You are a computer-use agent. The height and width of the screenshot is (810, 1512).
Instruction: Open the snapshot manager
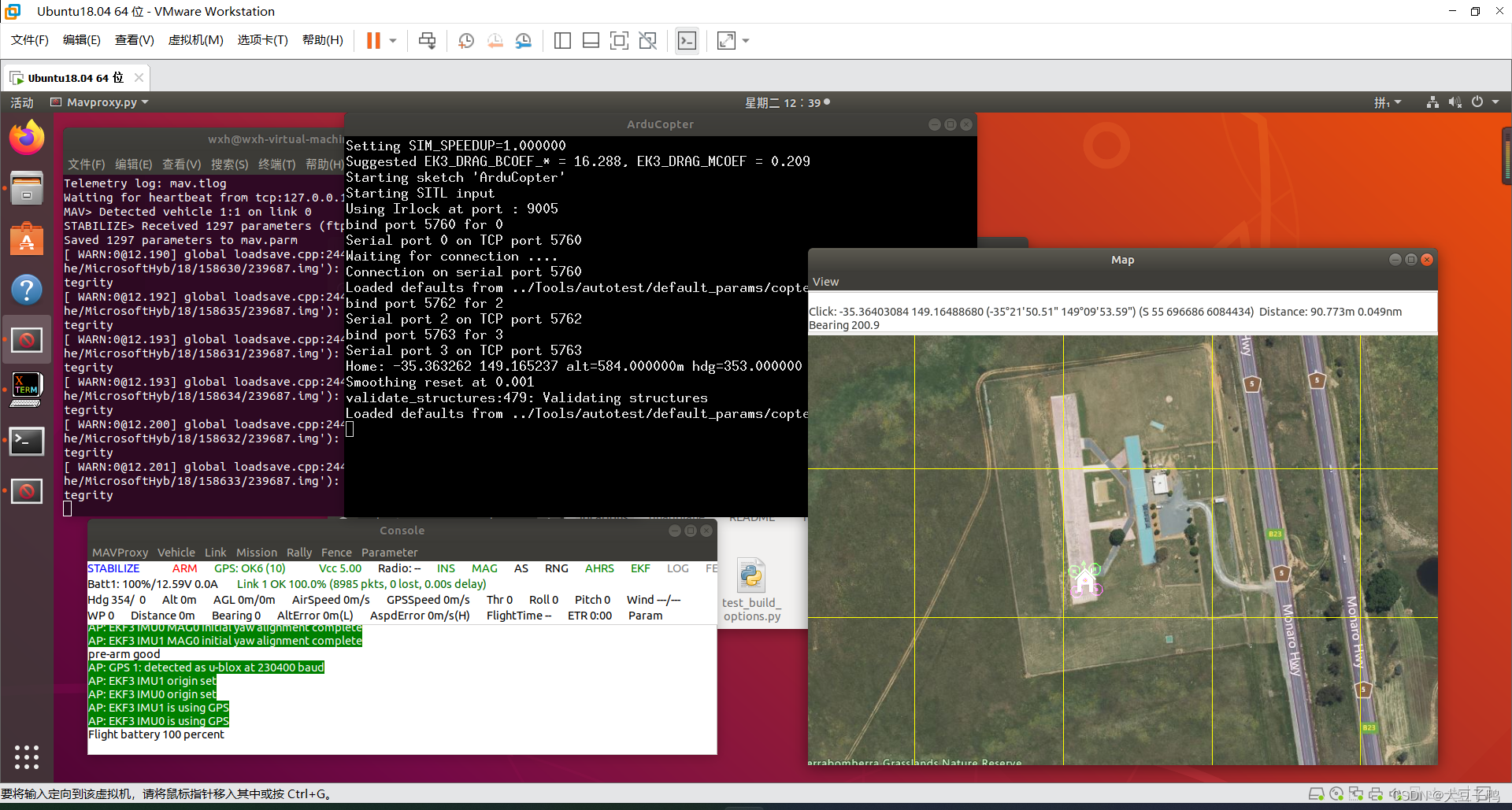(x=523, y=40)
